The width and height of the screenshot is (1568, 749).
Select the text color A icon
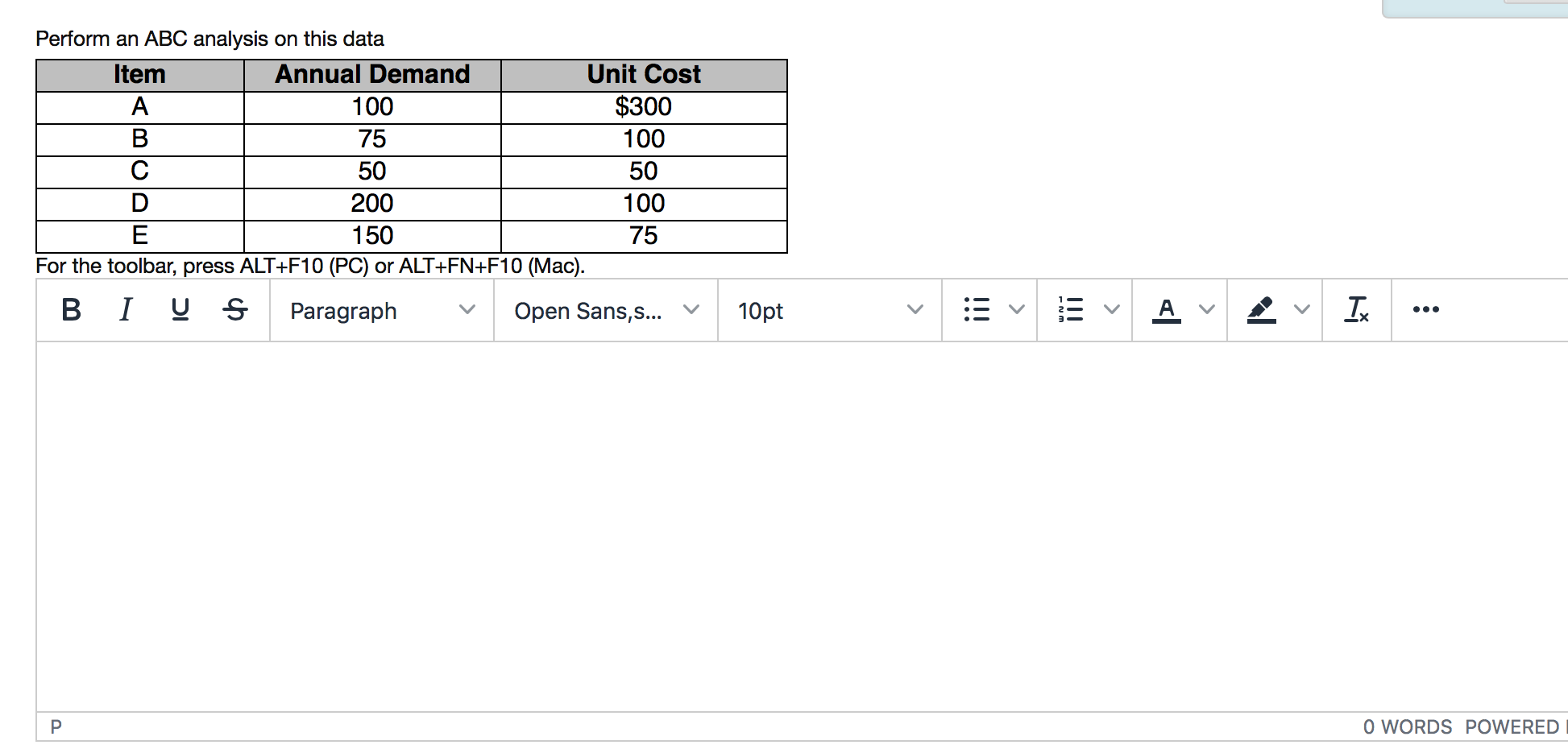(1166, 309)
